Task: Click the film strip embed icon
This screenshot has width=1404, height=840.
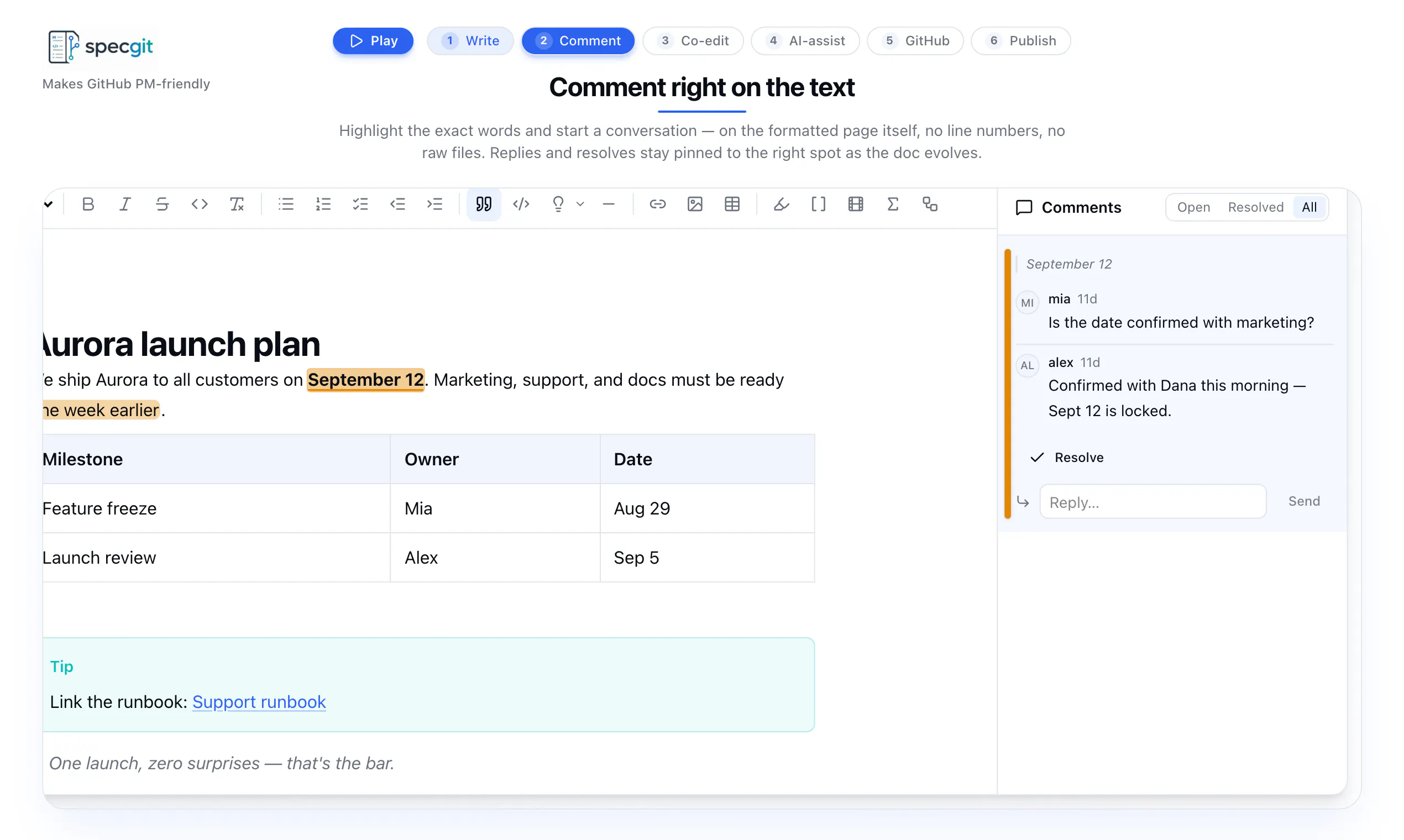Action: 856,204
